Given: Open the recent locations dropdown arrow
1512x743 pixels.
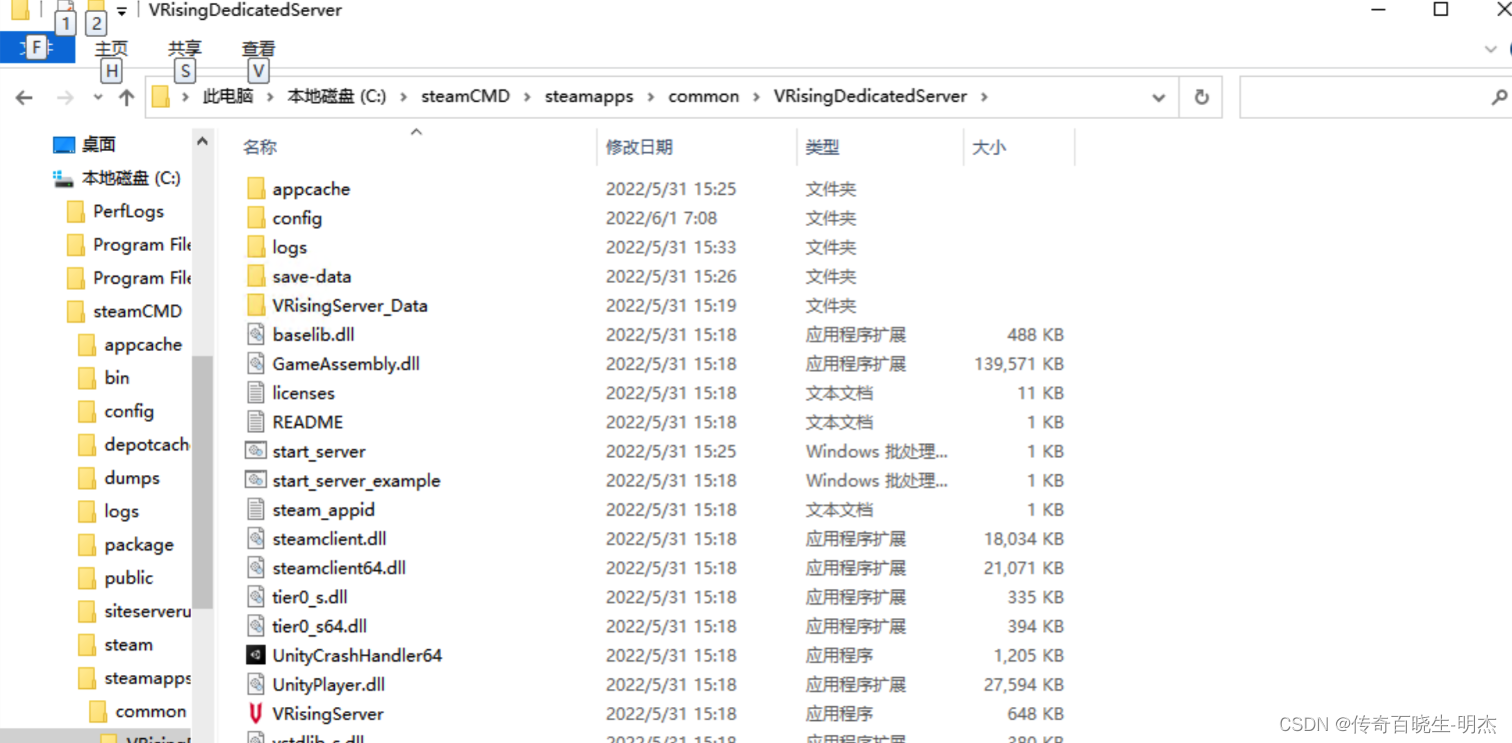Looking at the screenshot, I should point(97,97).
